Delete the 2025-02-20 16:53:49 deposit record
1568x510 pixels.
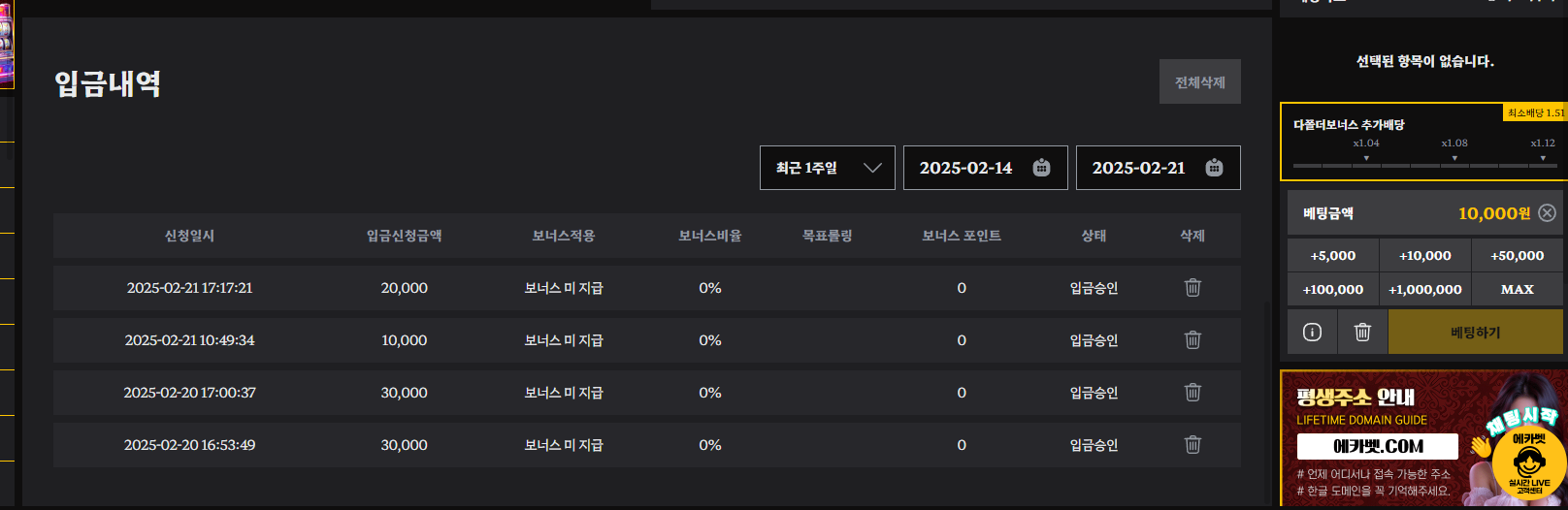(1192, 445)
